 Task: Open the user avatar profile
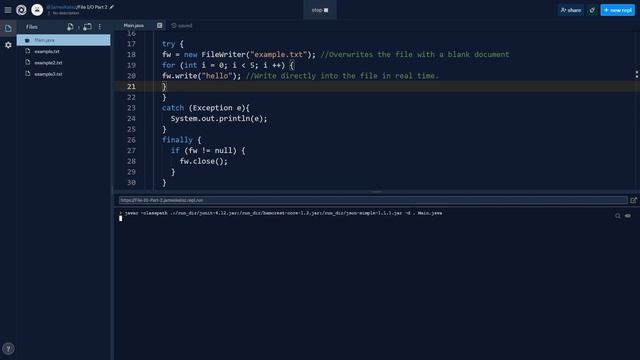37,10
